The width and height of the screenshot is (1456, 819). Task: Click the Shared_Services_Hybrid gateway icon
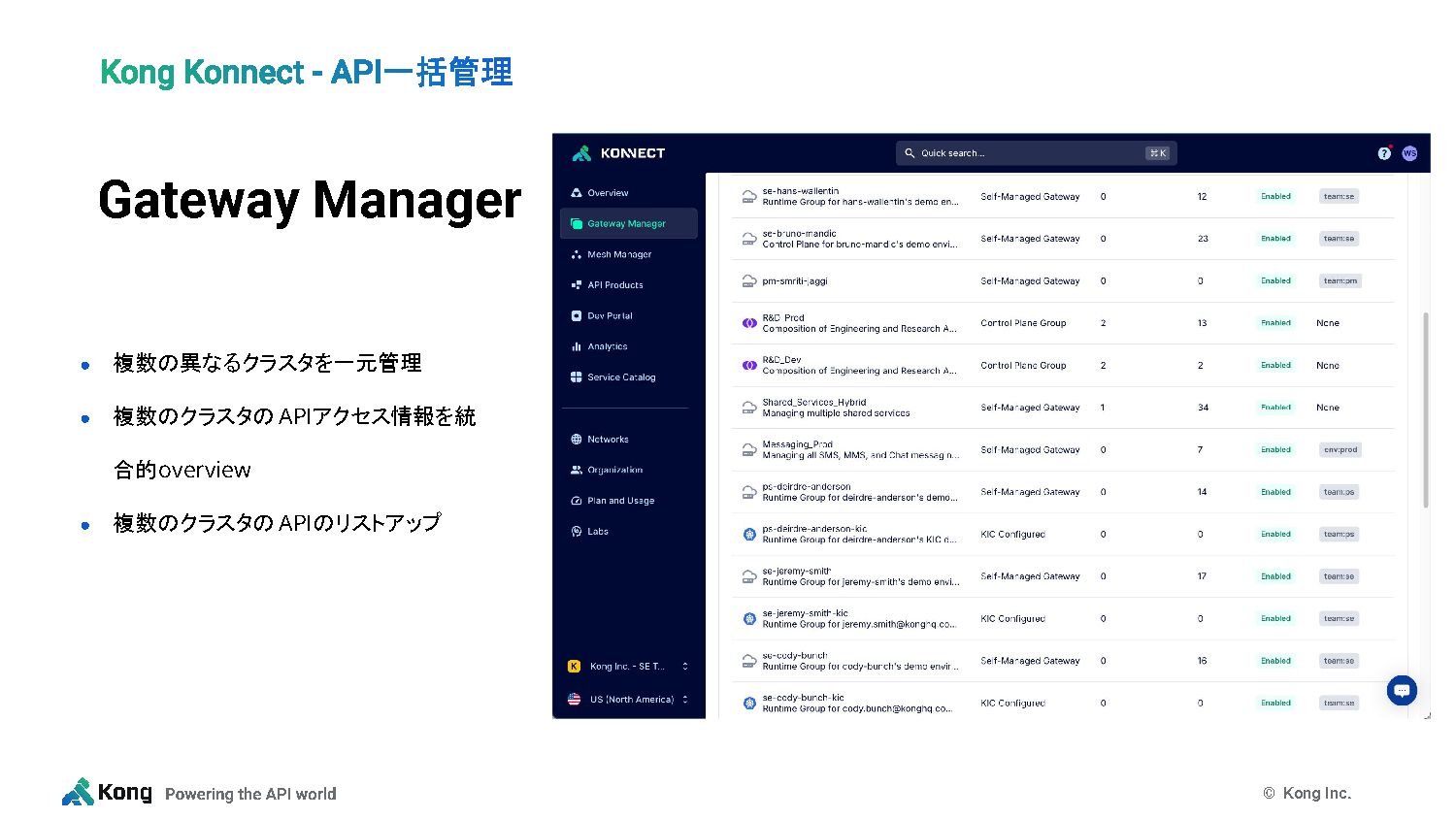click(x=749, y=408)
